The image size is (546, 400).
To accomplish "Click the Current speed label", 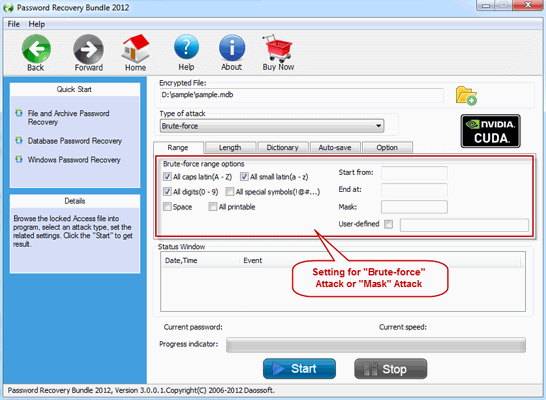I will pos(403,327).
